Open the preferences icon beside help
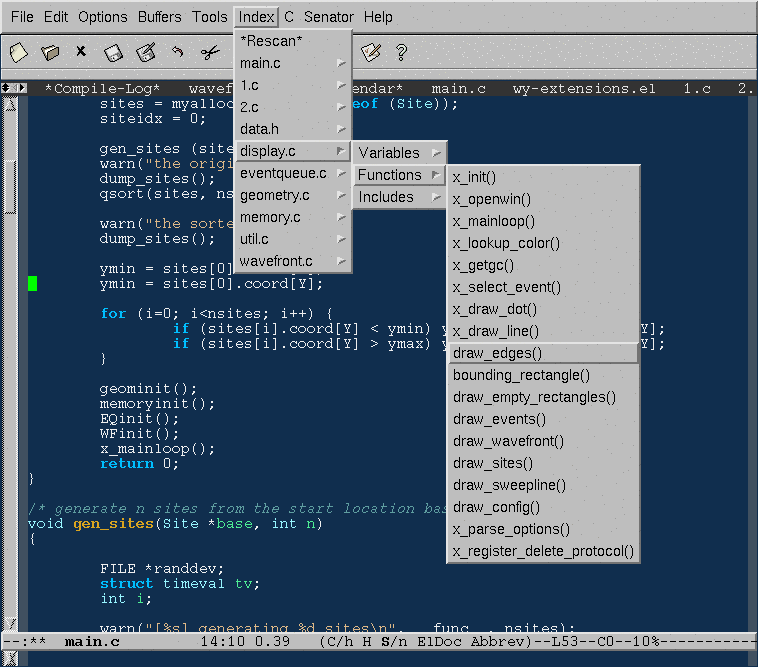Viewport: 758px width, 667px height. click(371, 52)
